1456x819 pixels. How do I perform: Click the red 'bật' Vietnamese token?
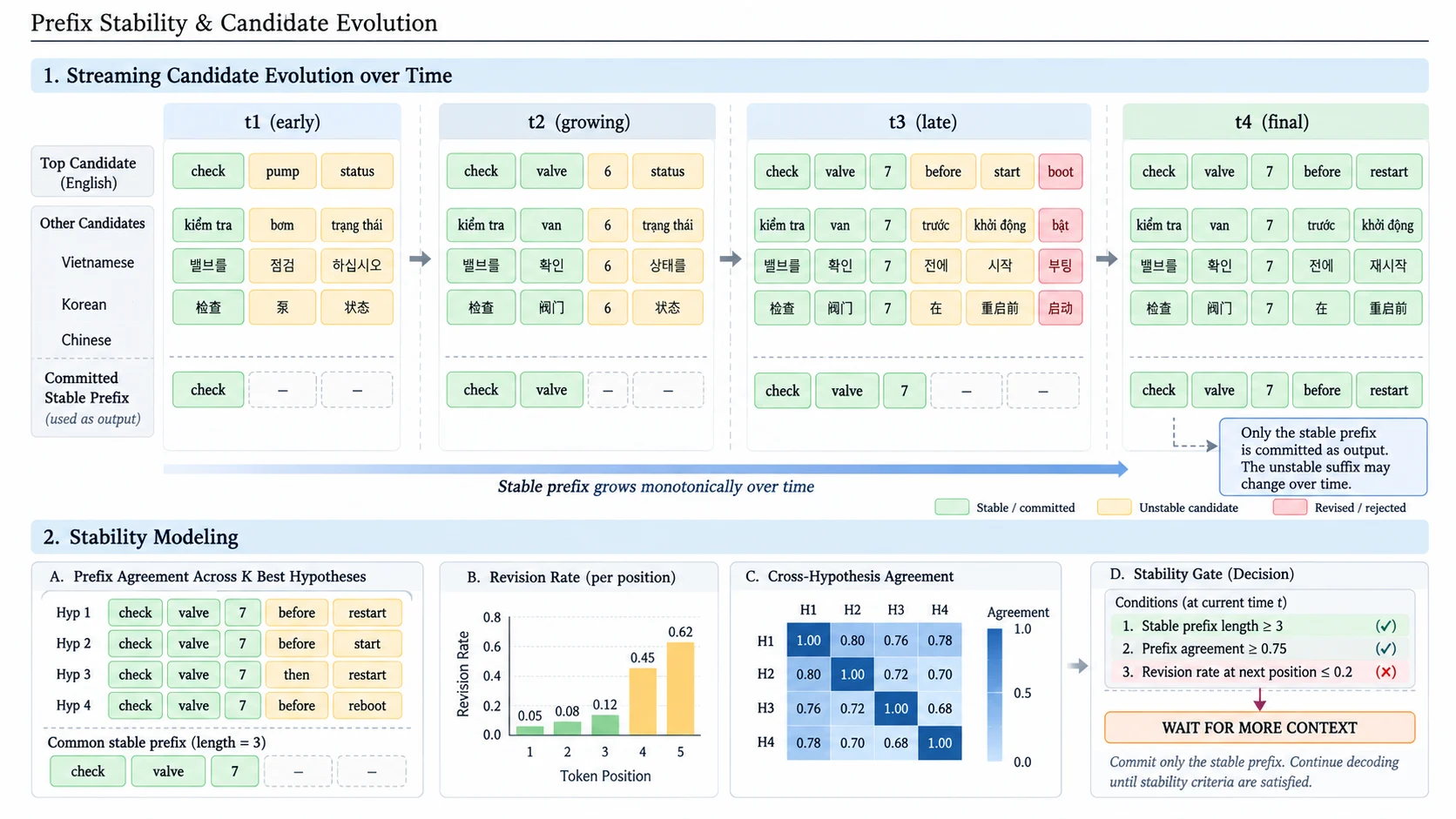click(x=1061, y=225)
